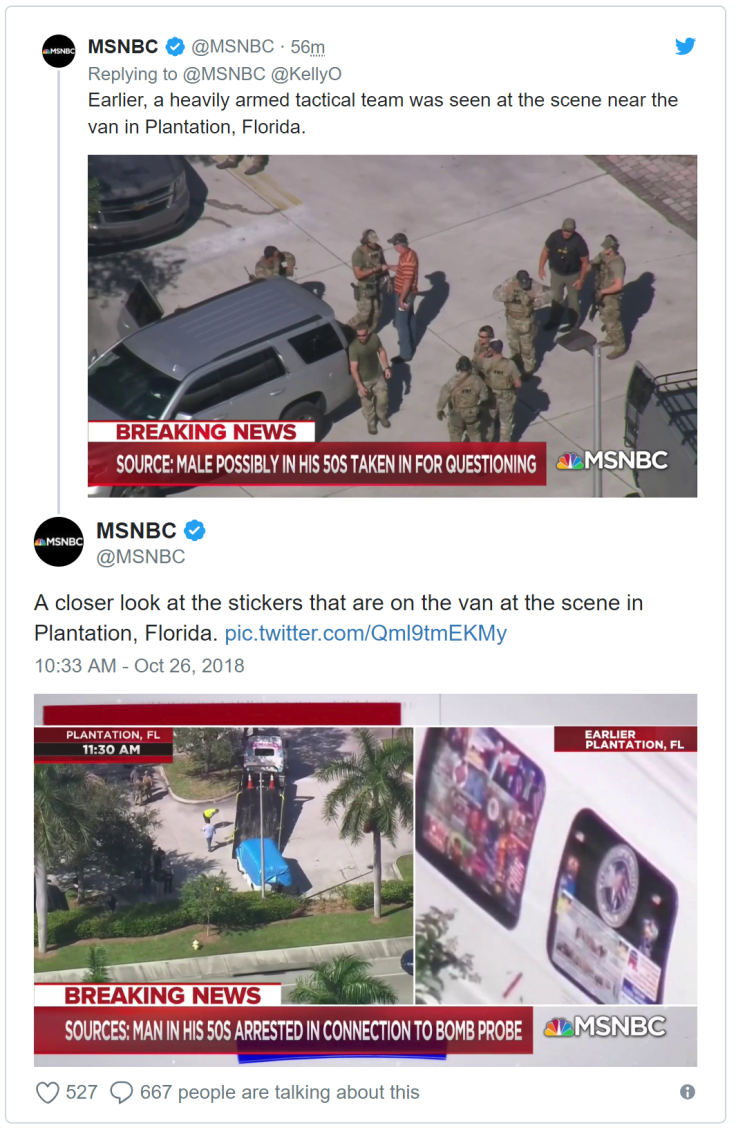
Task: Click the Twitter bird logo icon
Action: [685, 46]
